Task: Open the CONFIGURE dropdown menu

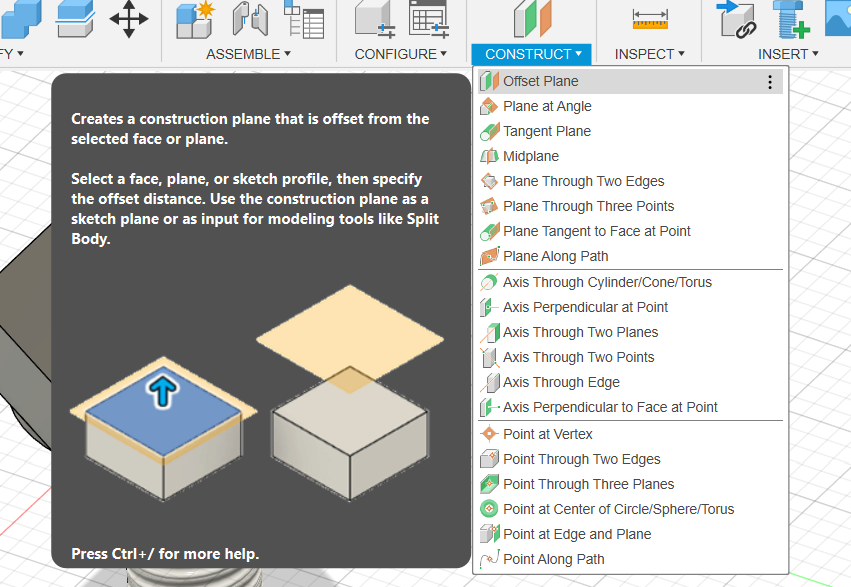Action: pyautogui.click(x=401, y=54)
